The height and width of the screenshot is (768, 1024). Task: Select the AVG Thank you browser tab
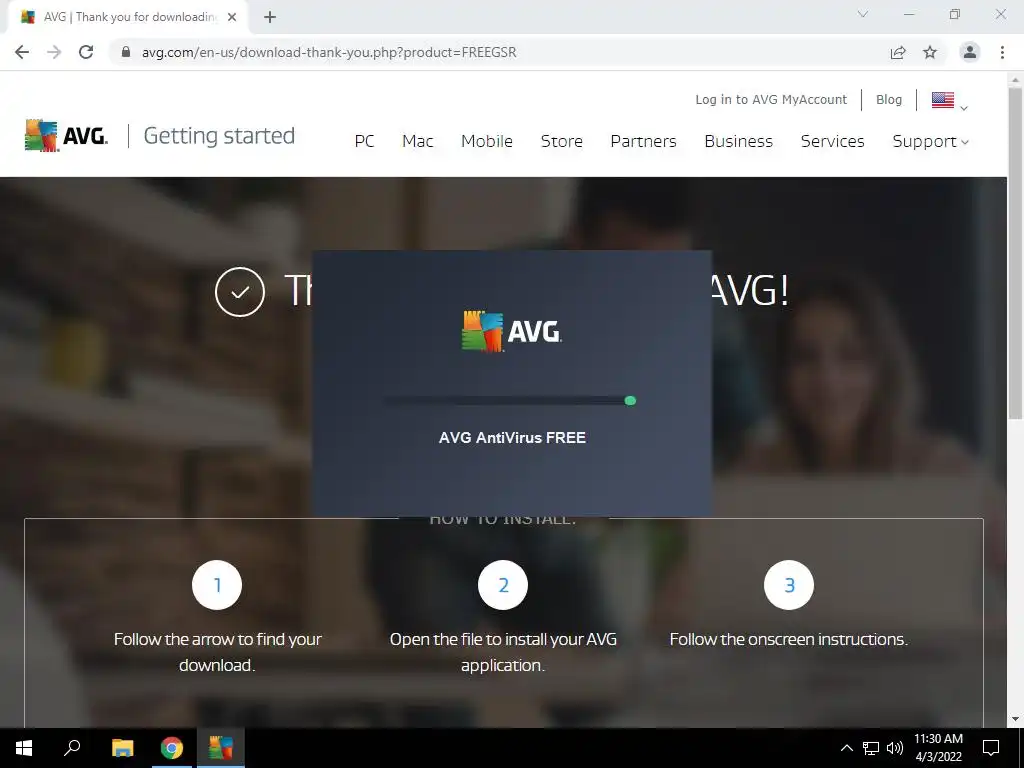127,17
